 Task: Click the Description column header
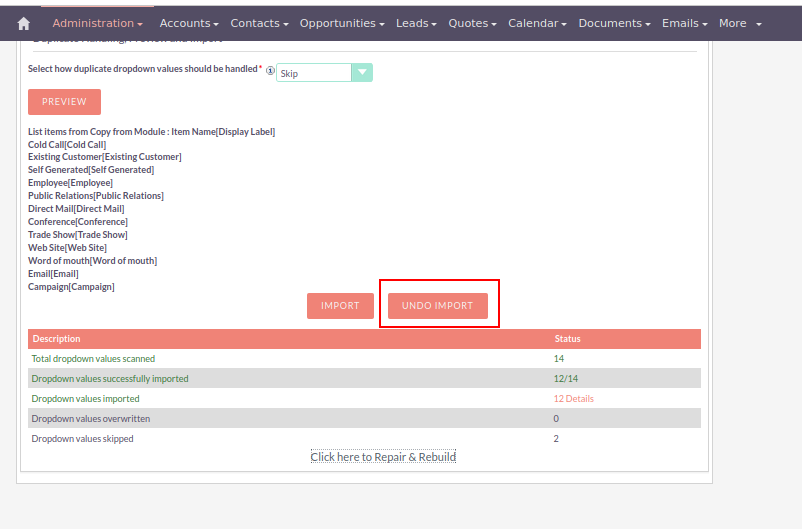57,339
